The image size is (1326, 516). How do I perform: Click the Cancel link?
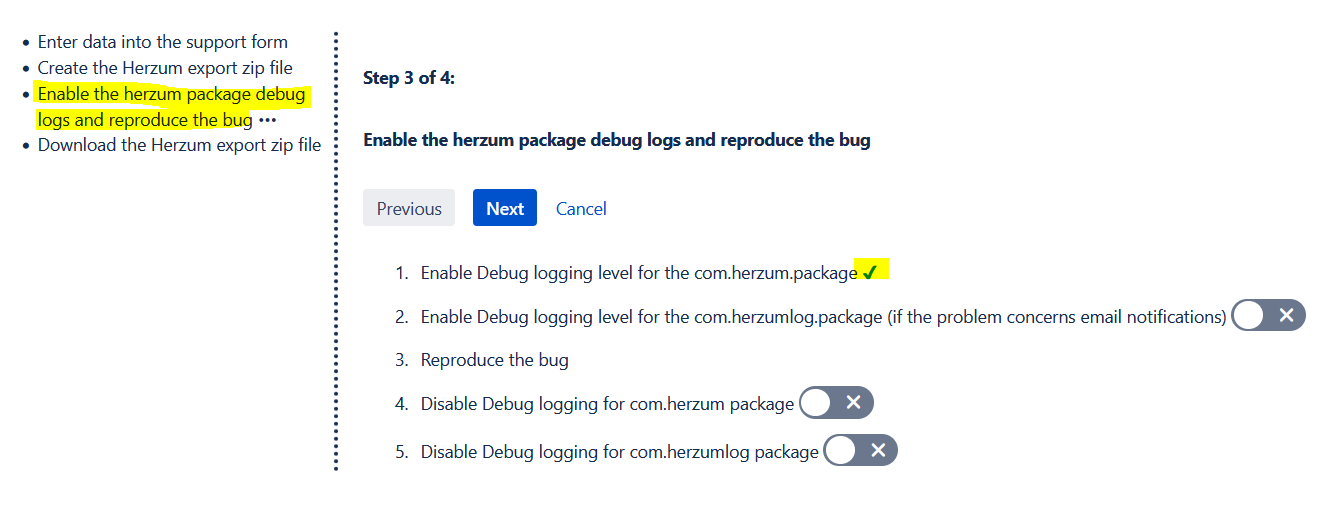click(581, 208)
